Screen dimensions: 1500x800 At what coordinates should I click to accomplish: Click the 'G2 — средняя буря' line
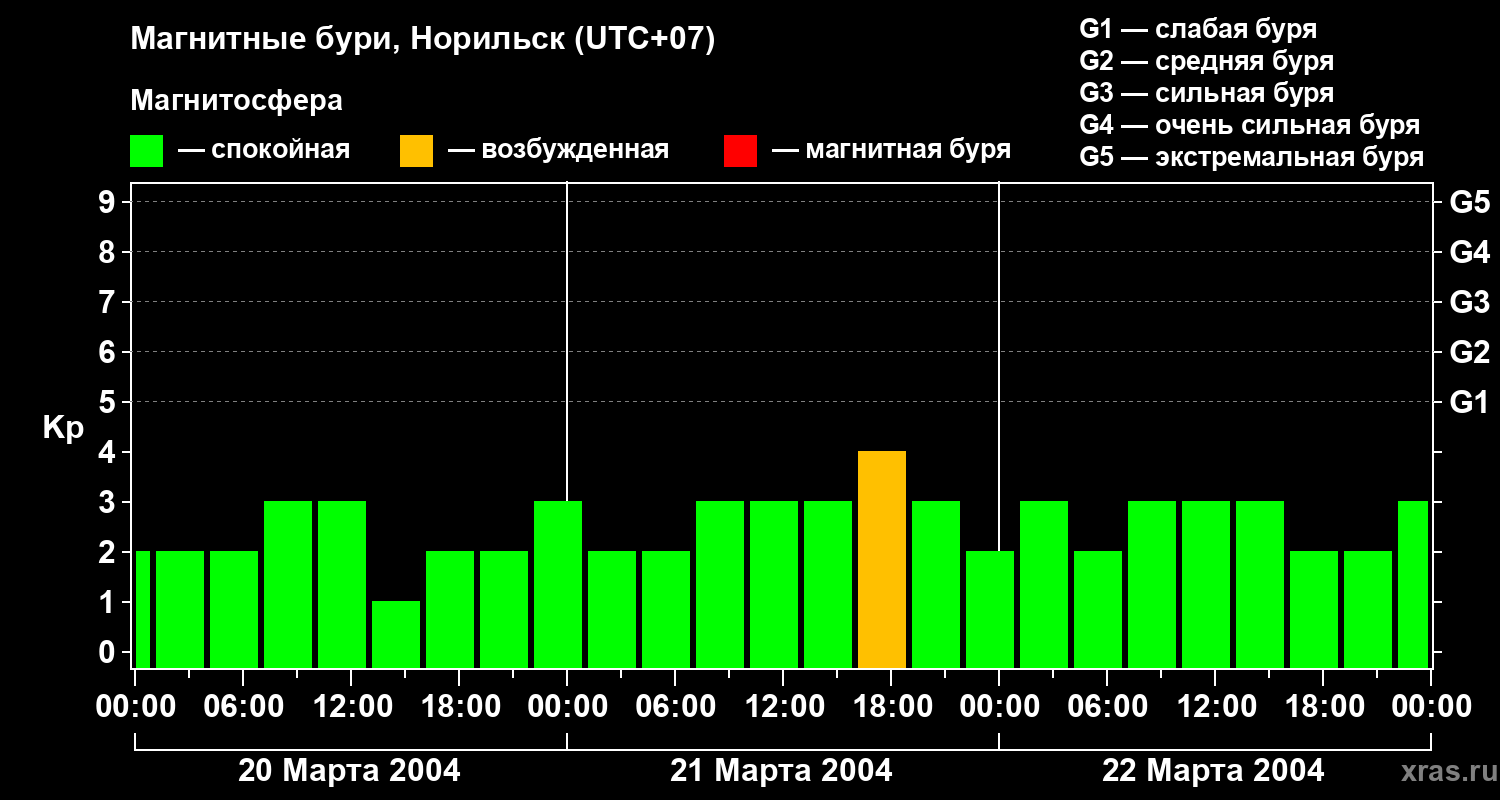click(1206, 61)
